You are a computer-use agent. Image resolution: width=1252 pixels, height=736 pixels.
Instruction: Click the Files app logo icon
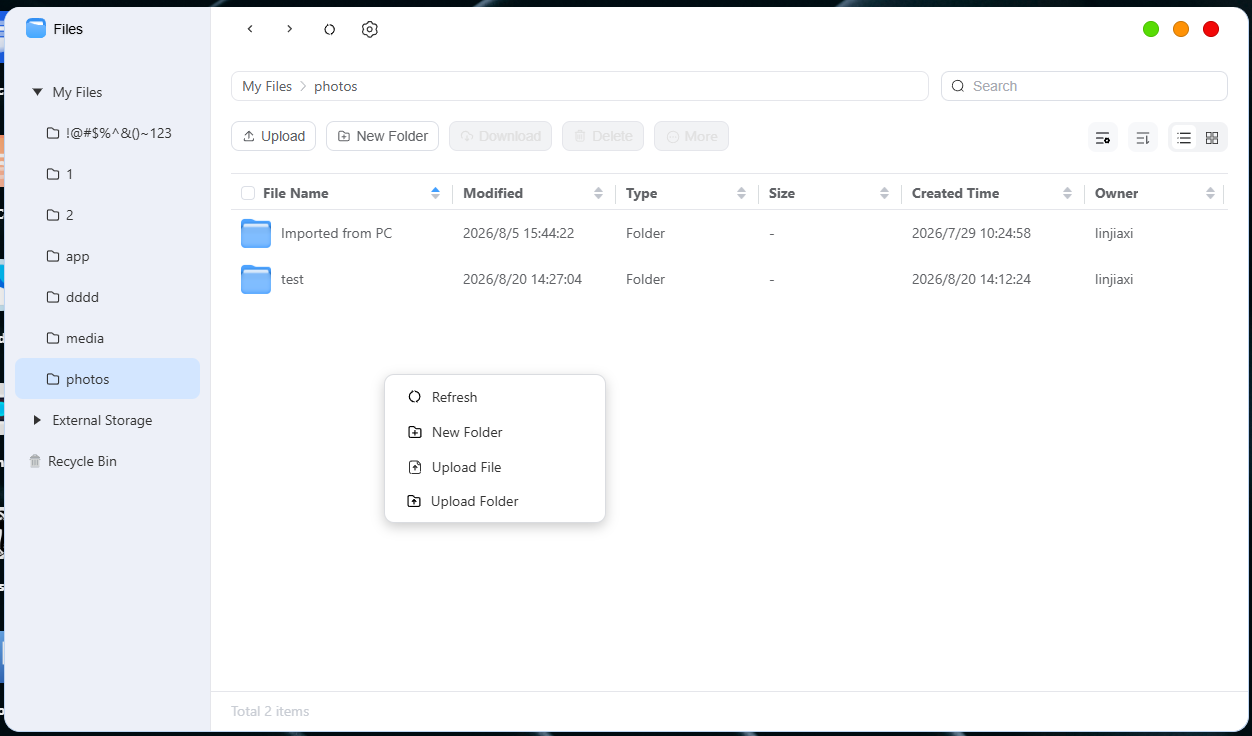coord(36,28)
